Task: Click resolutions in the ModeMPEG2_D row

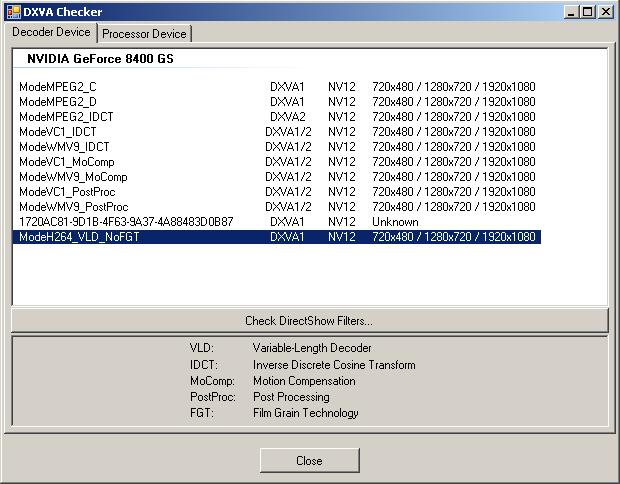Action: click(454, 102)
